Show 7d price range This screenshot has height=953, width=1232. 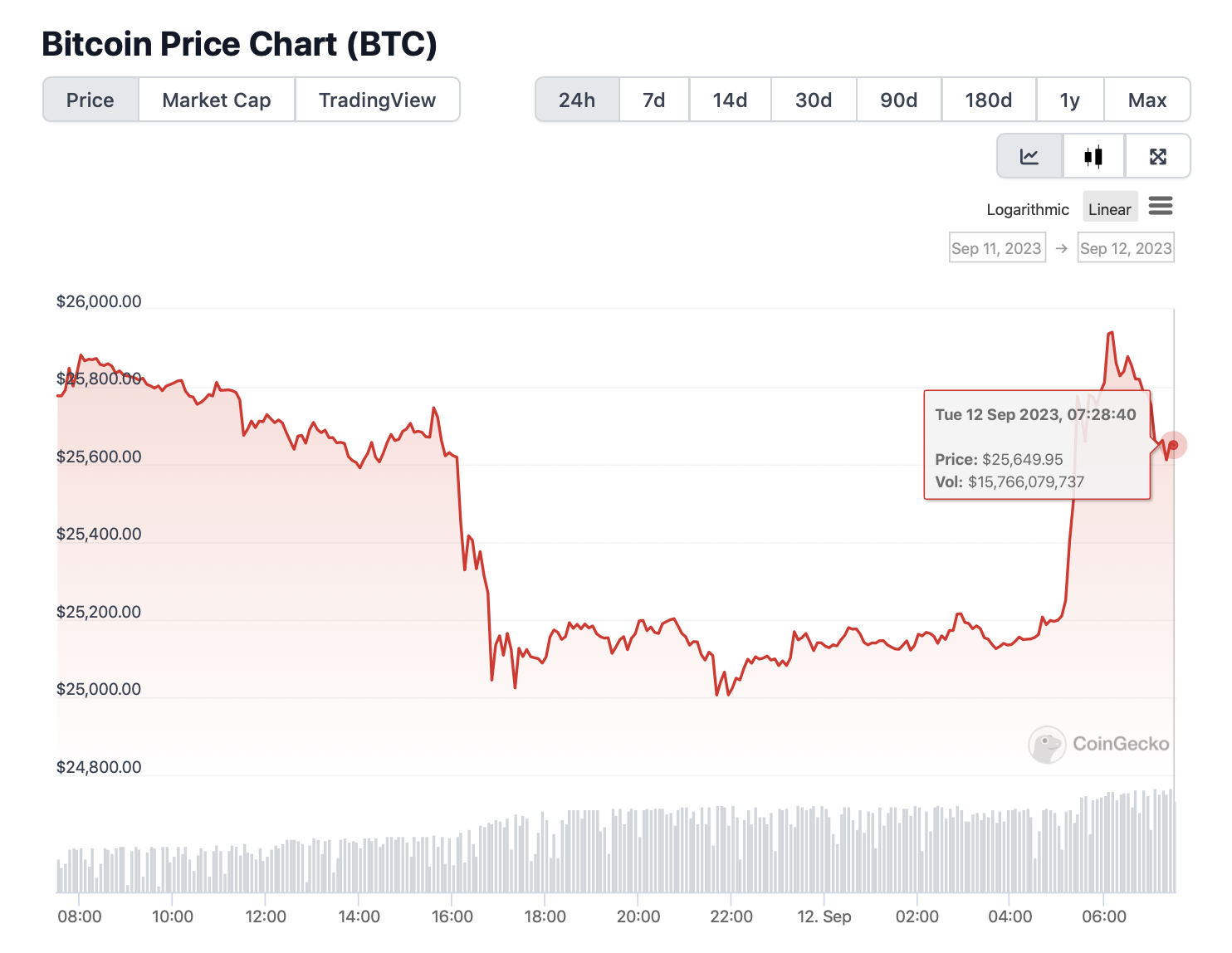tap(654, 100)
